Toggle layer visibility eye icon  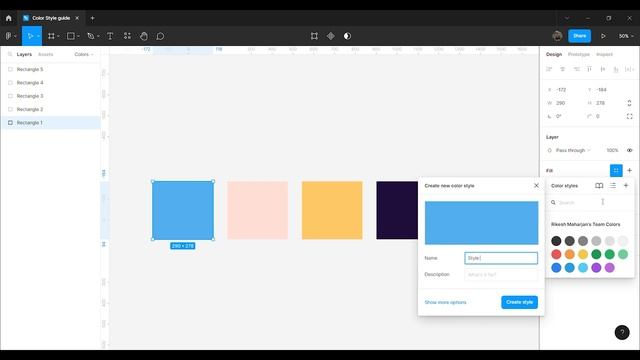pyautogui.click(x=629, y=150)
